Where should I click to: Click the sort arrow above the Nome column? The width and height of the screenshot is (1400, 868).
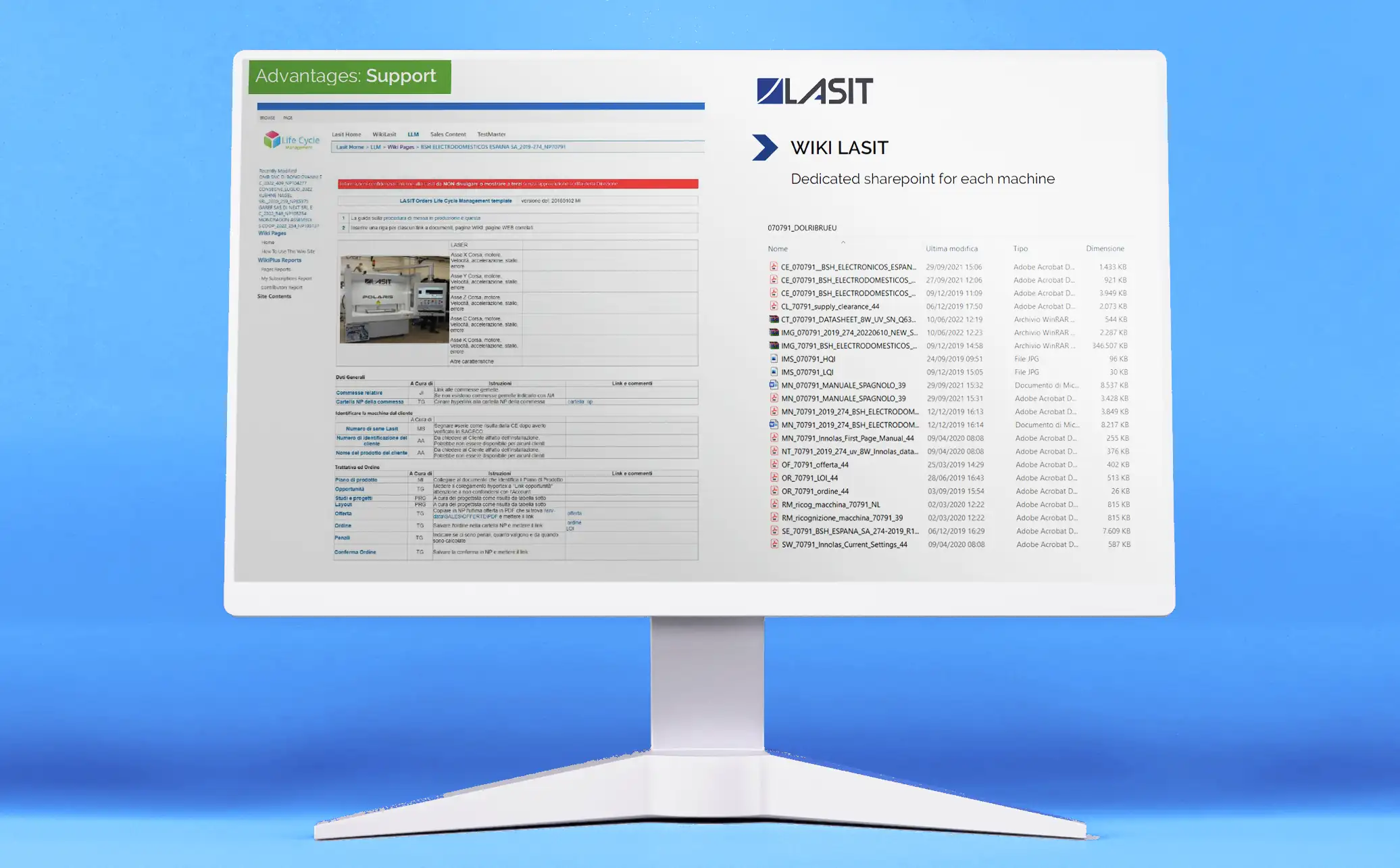(x=843, y=242)
